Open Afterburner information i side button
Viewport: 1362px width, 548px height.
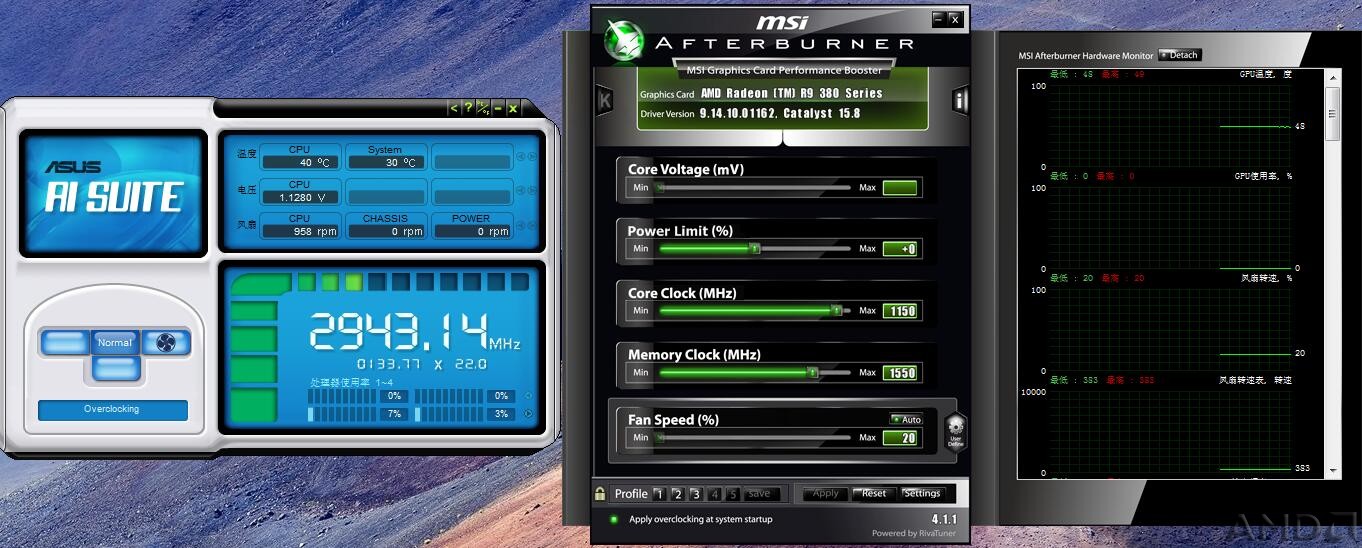(960, 100)
